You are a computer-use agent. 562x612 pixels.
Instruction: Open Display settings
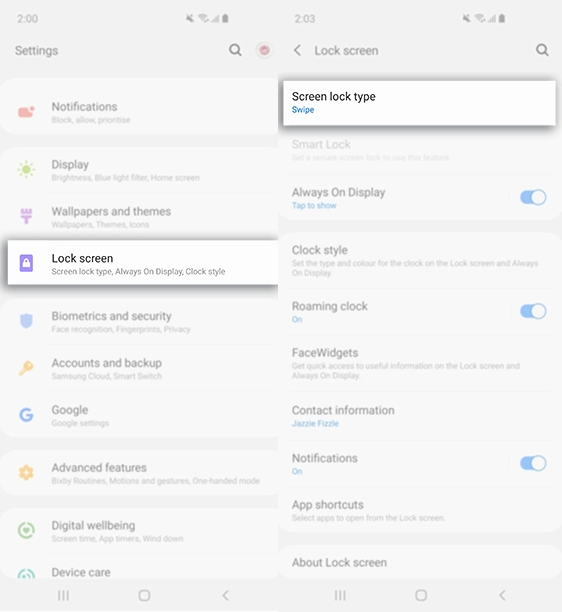coord(140,170)
